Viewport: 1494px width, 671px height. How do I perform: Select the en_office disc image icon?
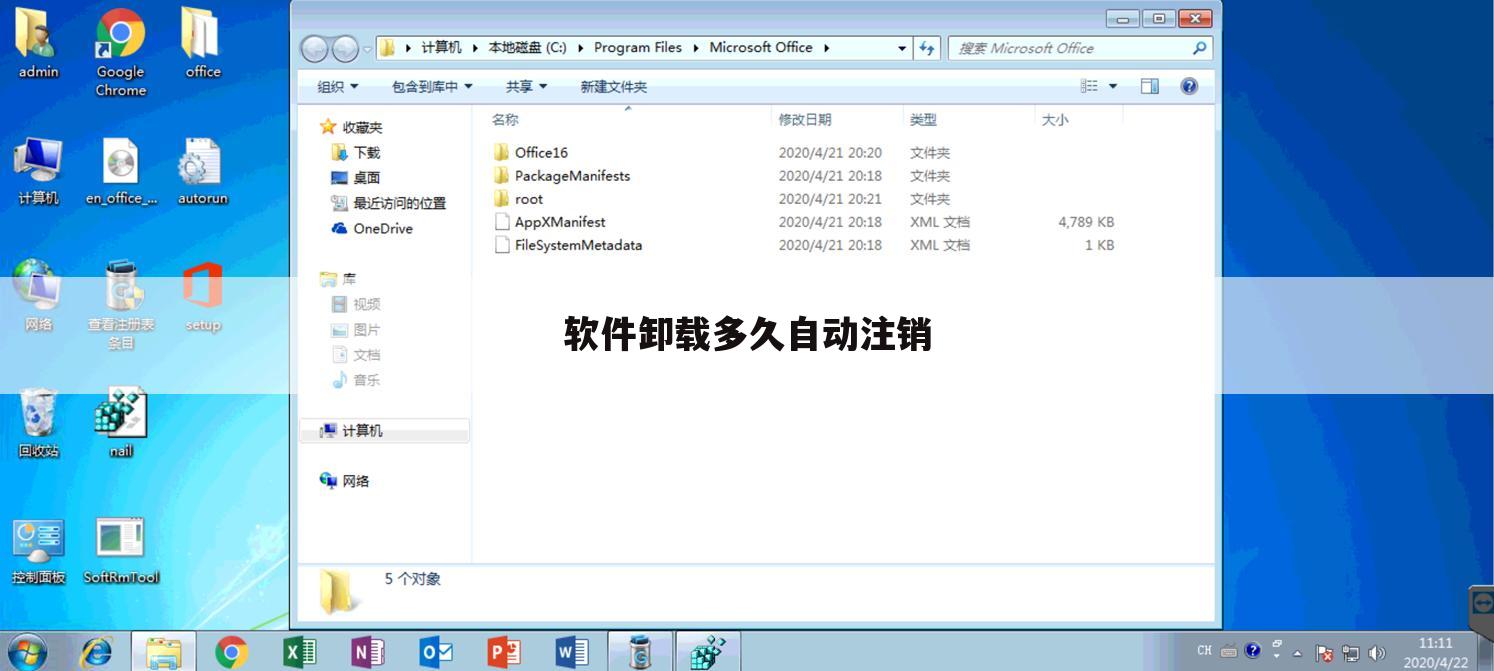(120, 171)
